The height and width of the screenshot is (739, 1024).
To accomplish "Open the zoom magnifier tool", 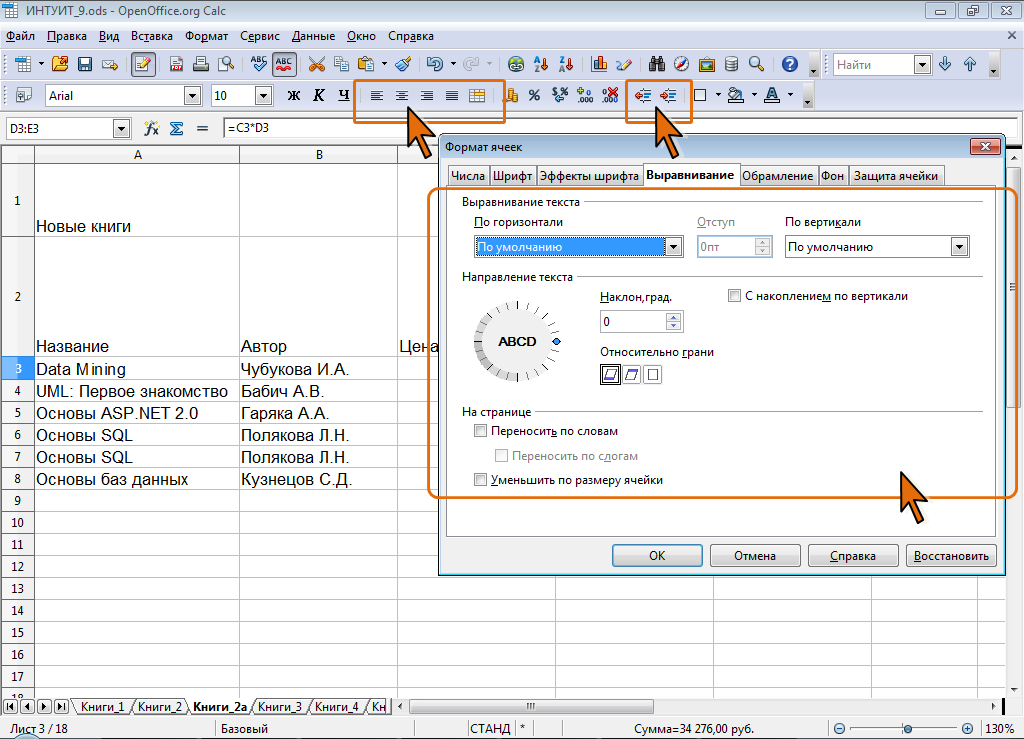I will (756, 64).
